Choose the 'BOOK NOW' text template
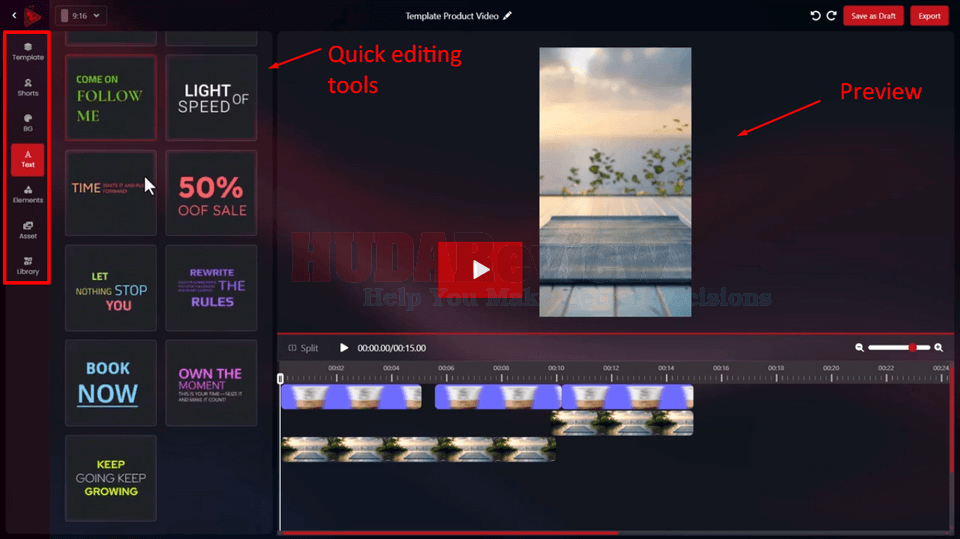 pos(110,384)
